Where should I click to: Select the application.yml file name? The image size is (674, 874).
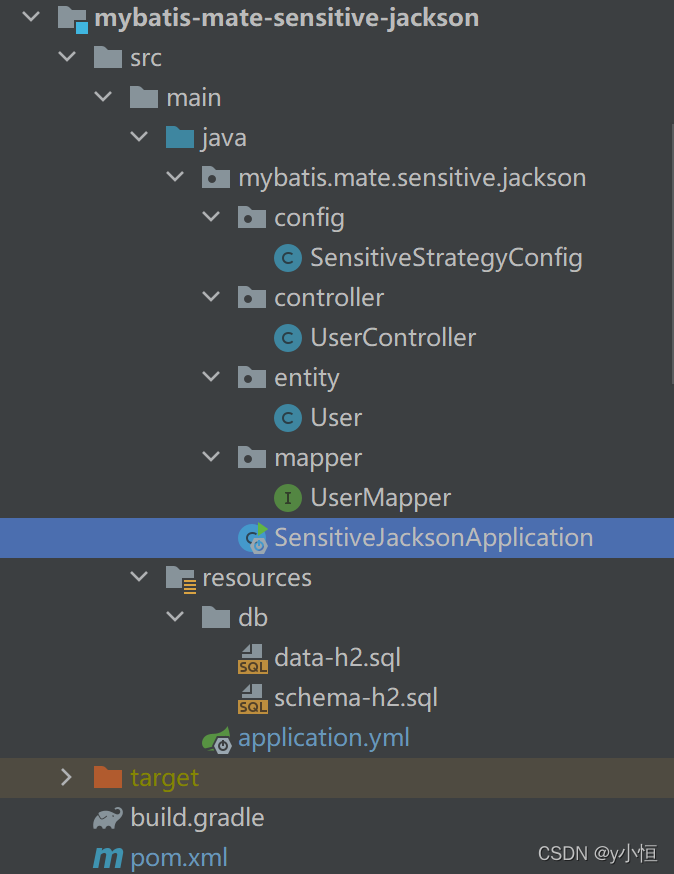point(324,739)
